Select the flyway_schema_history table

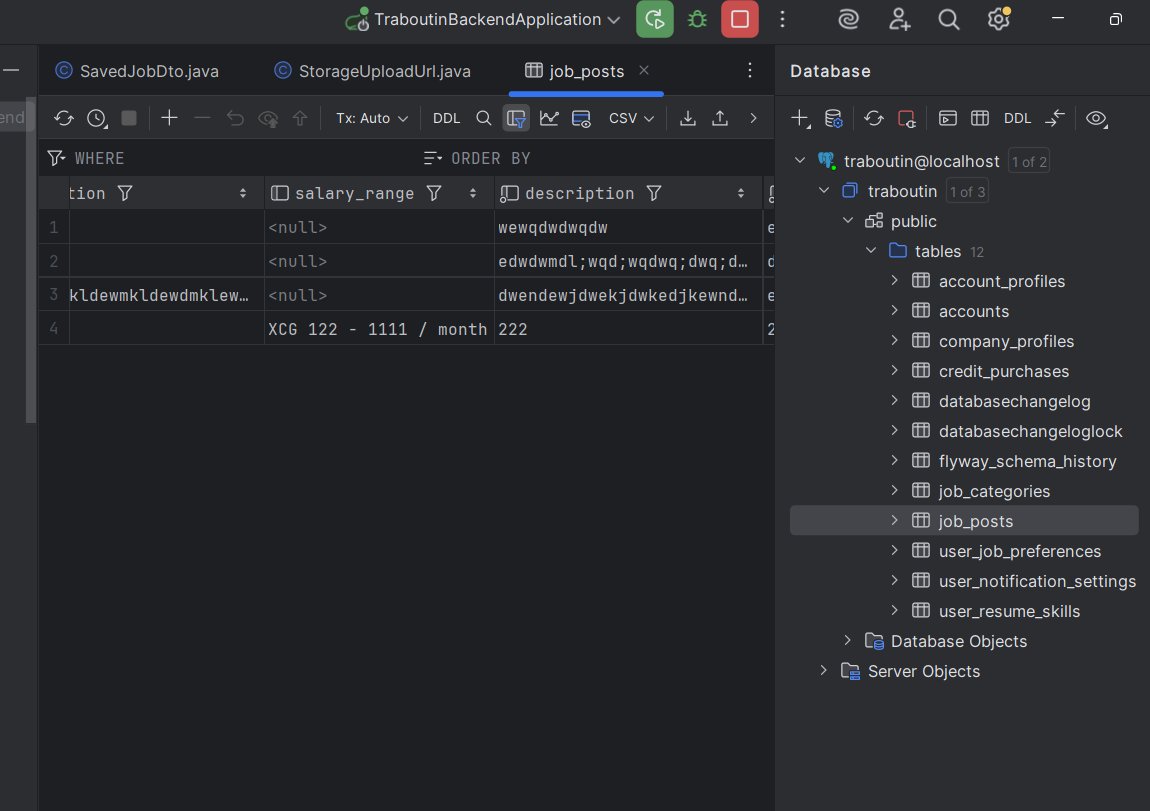click(x=1027, y=461)
